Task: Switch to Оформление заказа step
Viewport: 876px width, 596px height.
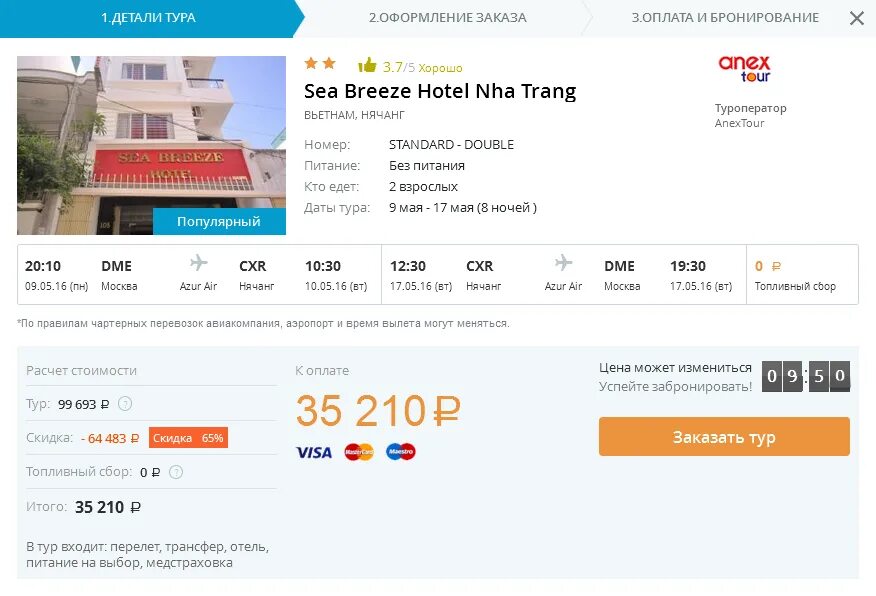Action: pos(447,18)
